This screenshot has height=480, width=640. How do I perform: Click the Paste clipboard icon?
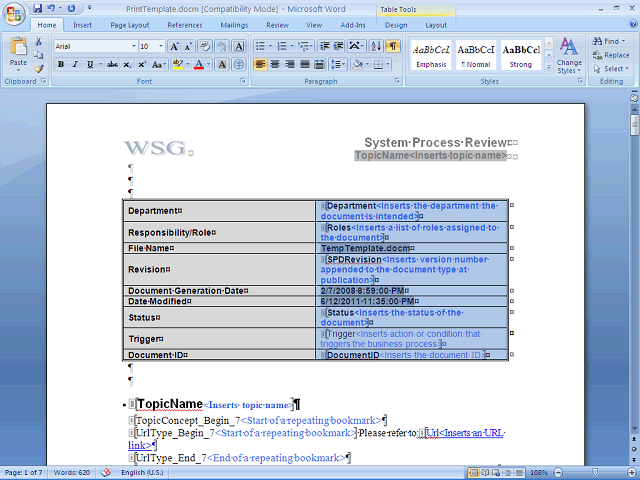point(18,46)
